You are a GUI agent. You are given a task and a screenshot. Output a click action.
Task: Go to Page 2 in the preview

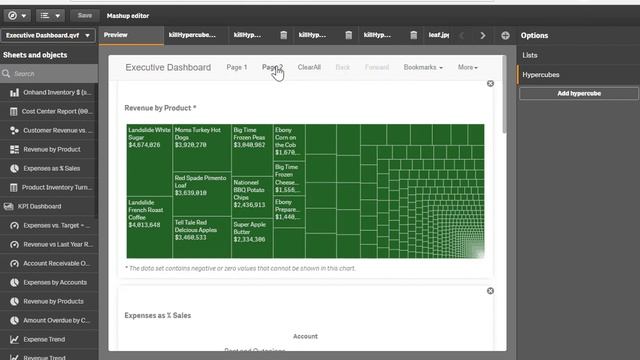coord(272,67)
